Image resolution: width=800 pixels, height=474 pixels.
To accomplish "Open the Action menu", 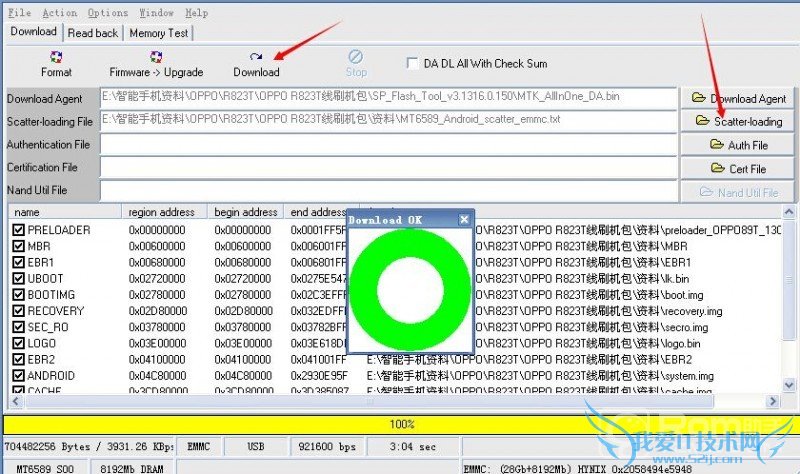I will click(60, 13).
